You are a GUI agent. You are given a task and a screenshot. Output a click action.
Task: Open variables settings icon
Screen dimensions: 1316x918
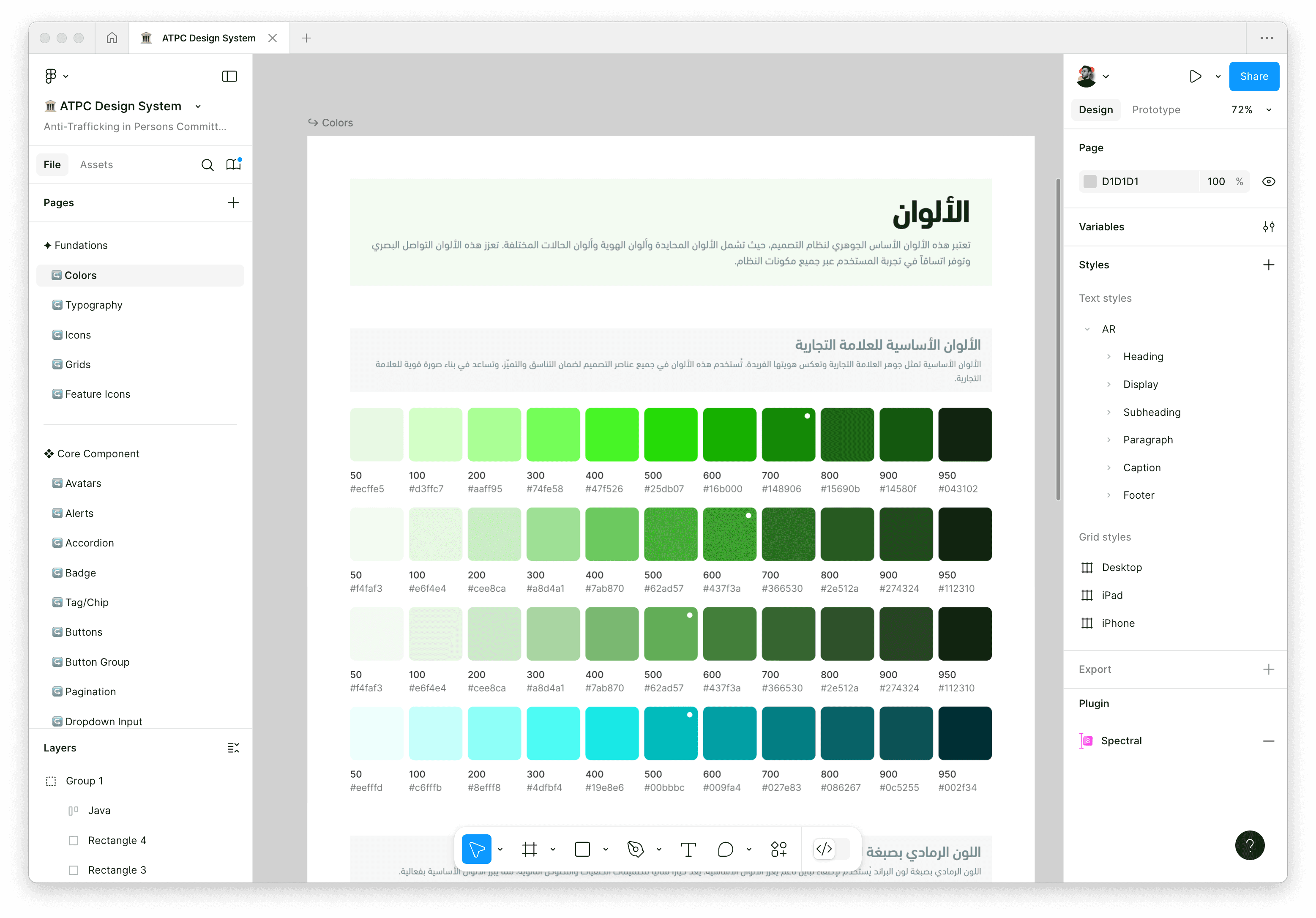(1268, 227)
